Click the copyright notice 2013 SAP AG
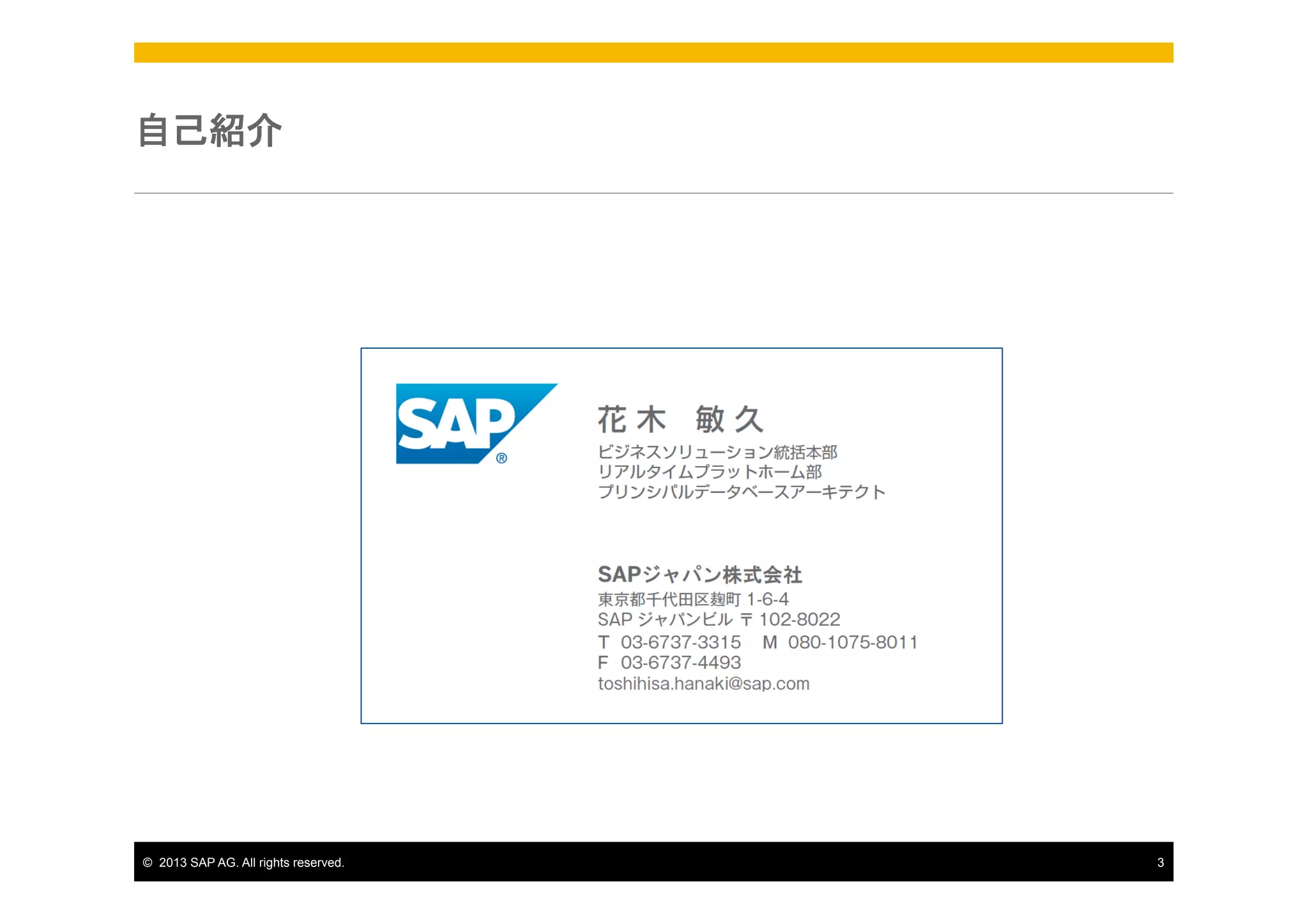Screen dimensions: 1308x924 click(x=243, y=863)
